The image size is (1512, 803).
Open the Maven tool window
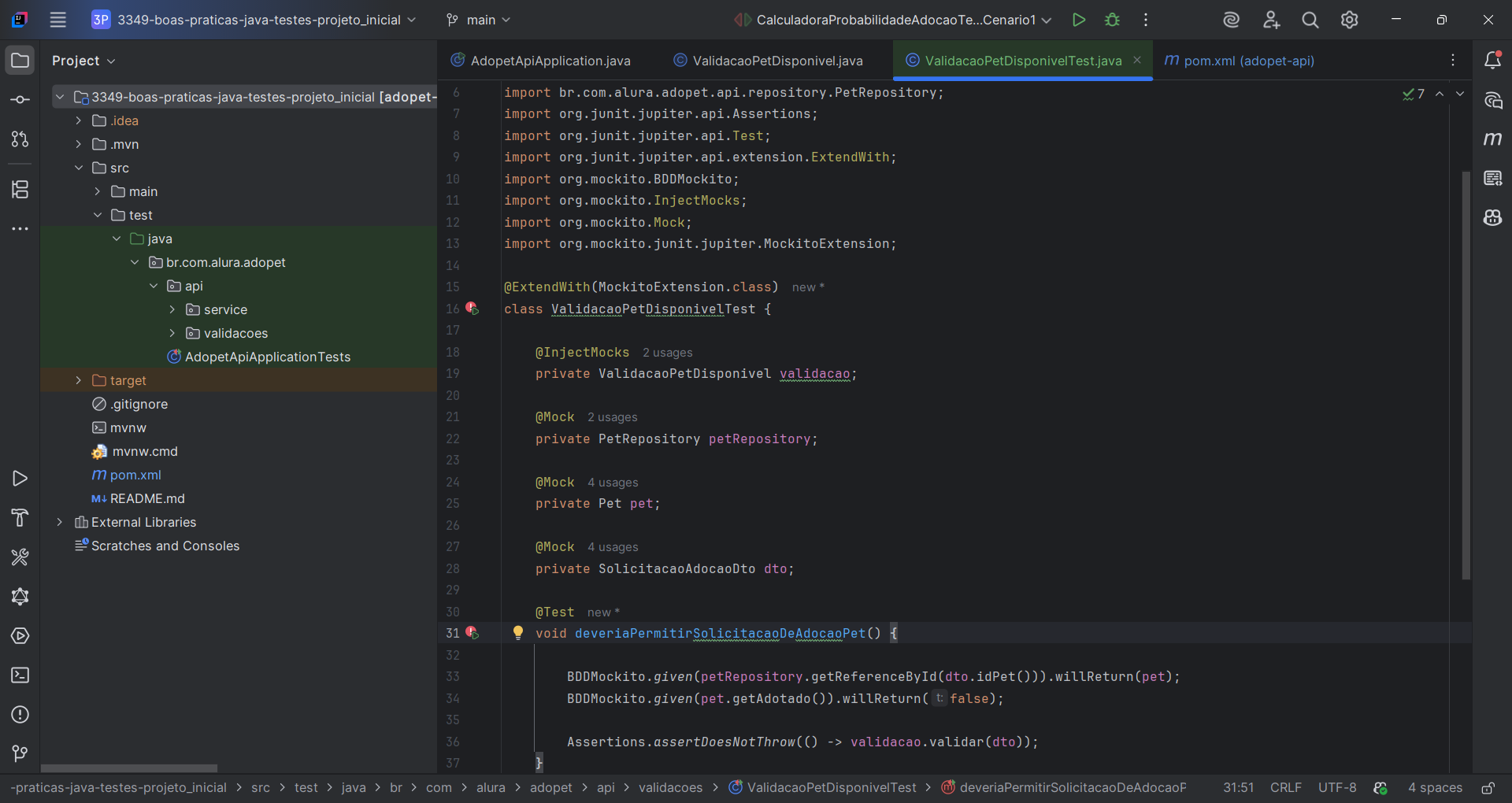(x=1492, y=139)
